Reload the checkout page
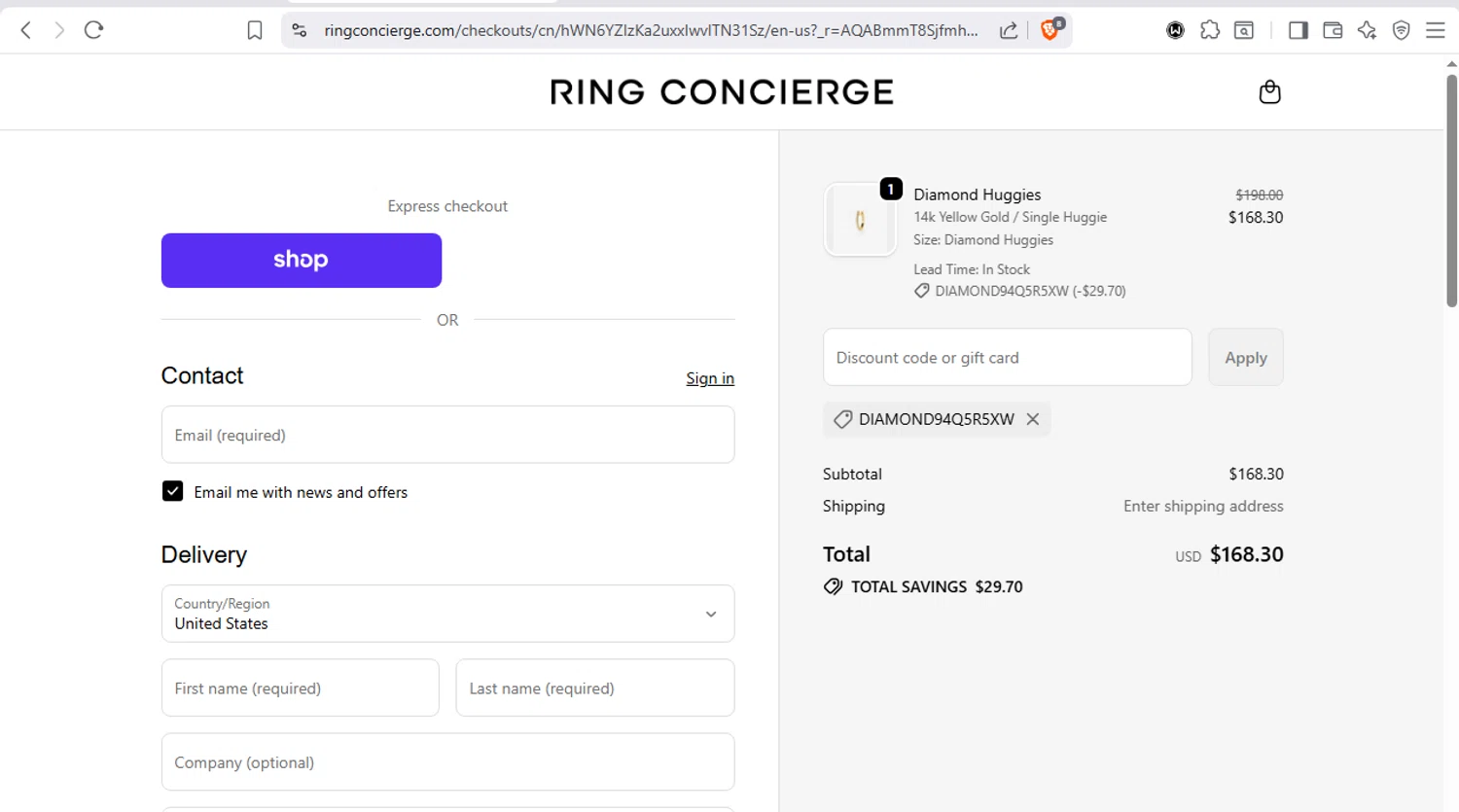Image resolution: width=1459 pixels, height=812 pixels. [x=93, y=30]
